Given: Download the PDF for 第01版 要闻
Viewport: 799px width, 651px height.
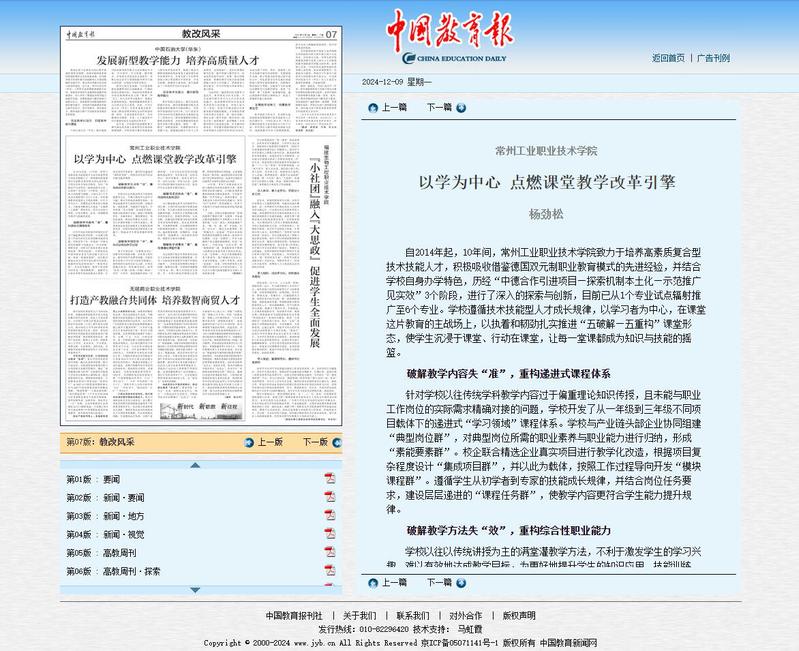Looking at the screenshot, I should click(330, 479).
